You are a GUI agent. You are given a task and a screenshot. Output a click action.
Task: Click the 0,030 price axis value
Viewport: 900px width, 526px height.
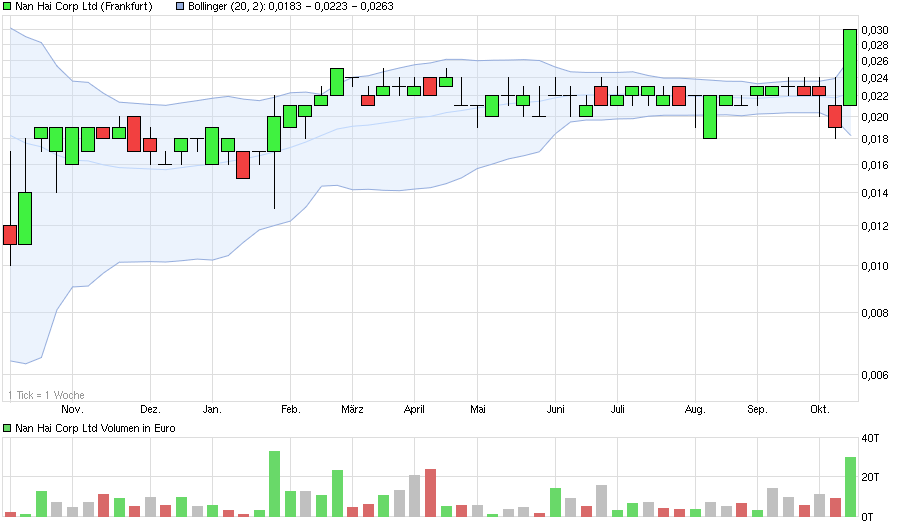(875, 30)
